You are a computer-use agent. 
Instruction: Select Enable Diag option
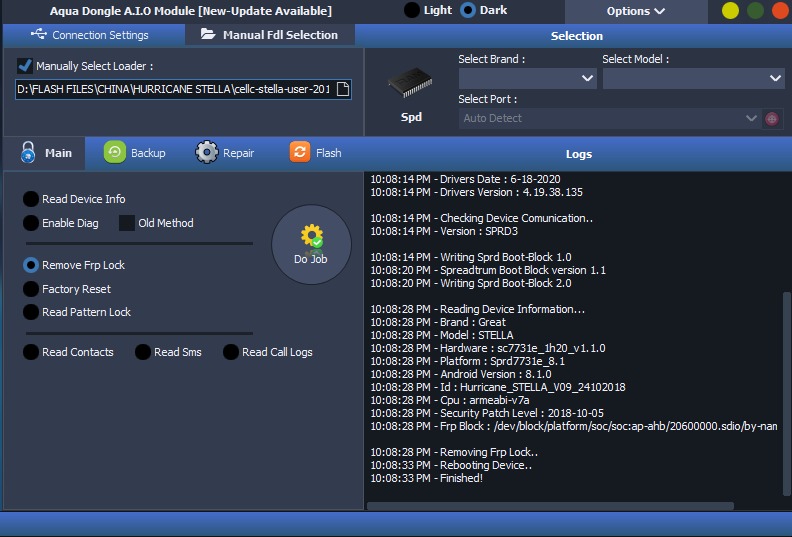[x=31, y=223]
